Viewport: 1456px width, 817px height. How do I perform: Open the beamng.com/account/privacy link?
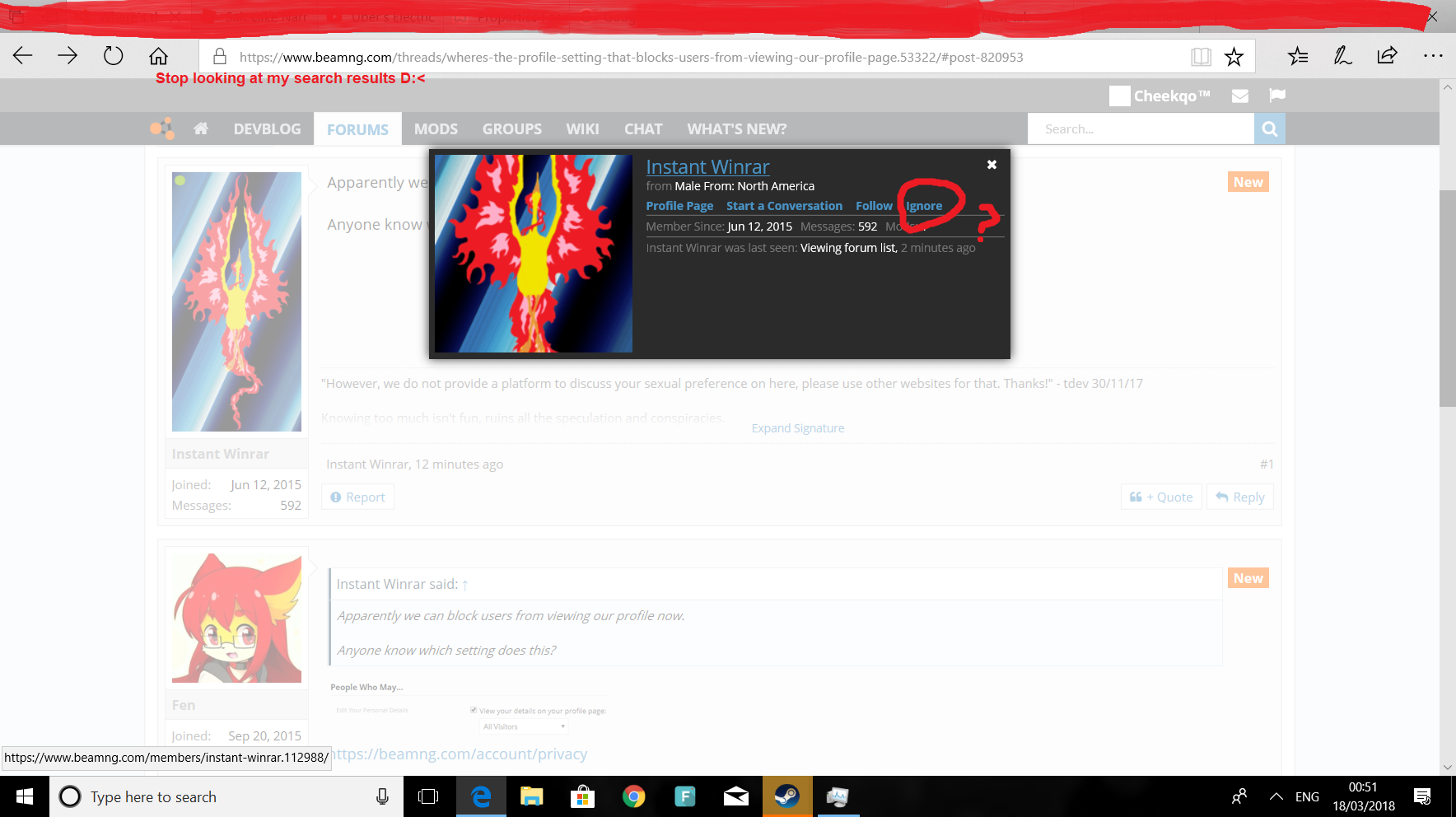tap(460, 754)
